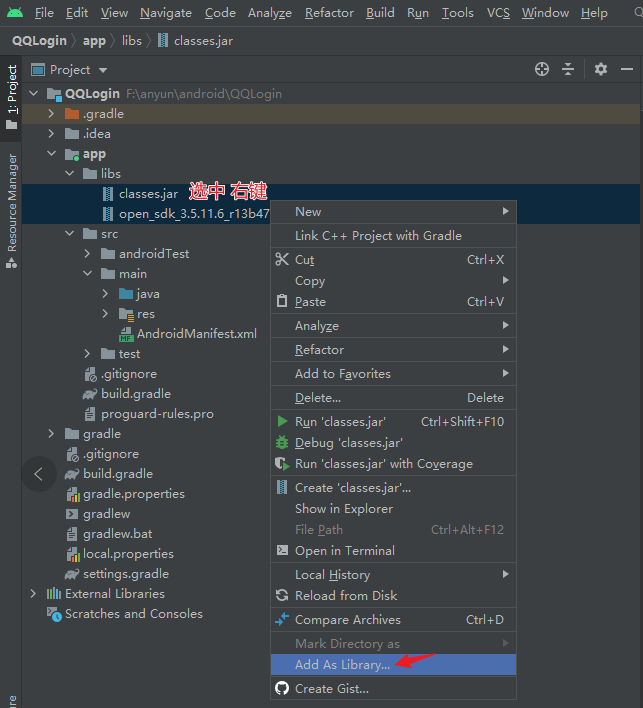Select open_sdk_3.5.11.6 jar file
This screenshot has height=708, width=643.
(194, 214)
